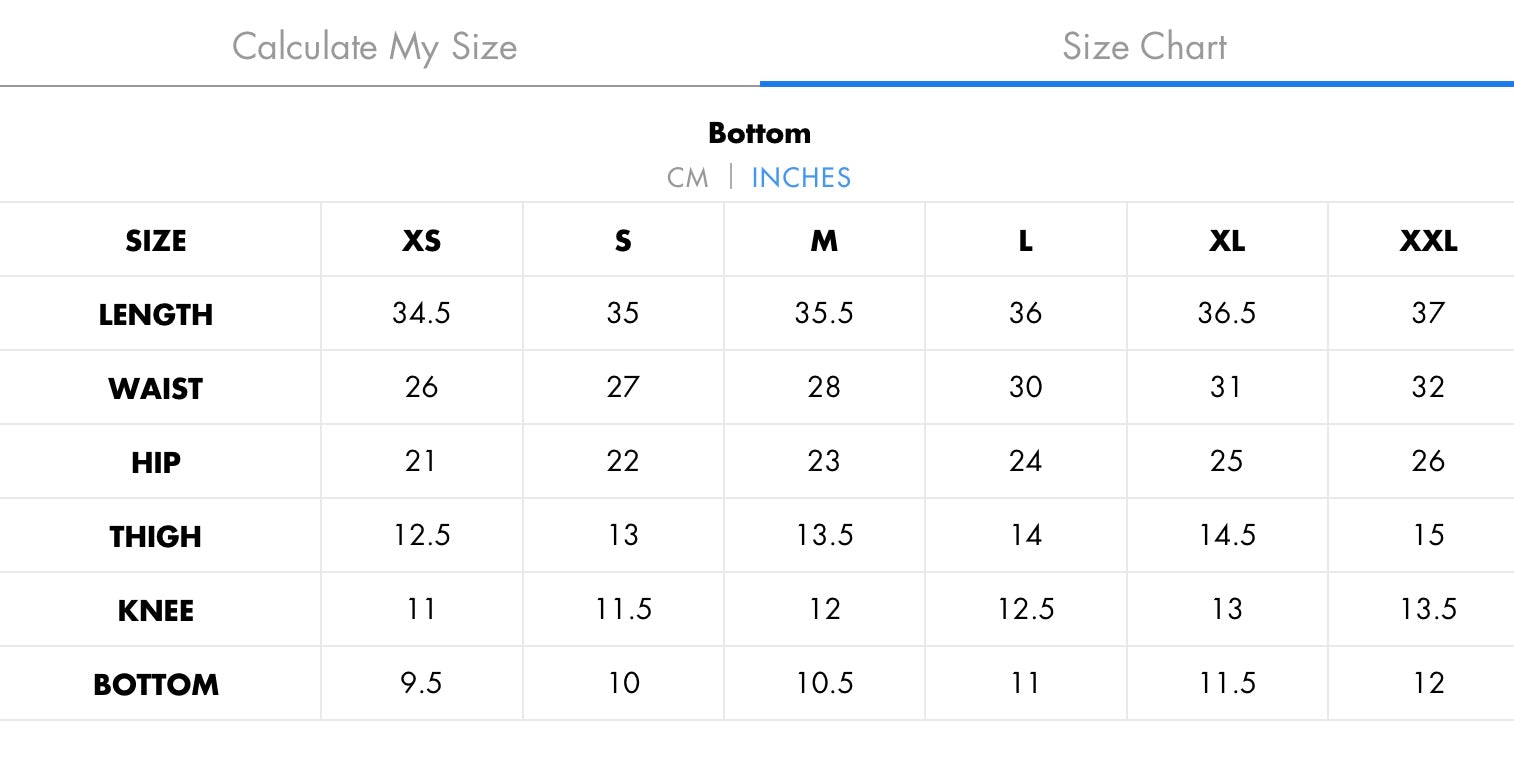The height and width of the screenshot is (770, 1514).
Task: Select INCHES as the measurement unit
Action: coord(801,178)
